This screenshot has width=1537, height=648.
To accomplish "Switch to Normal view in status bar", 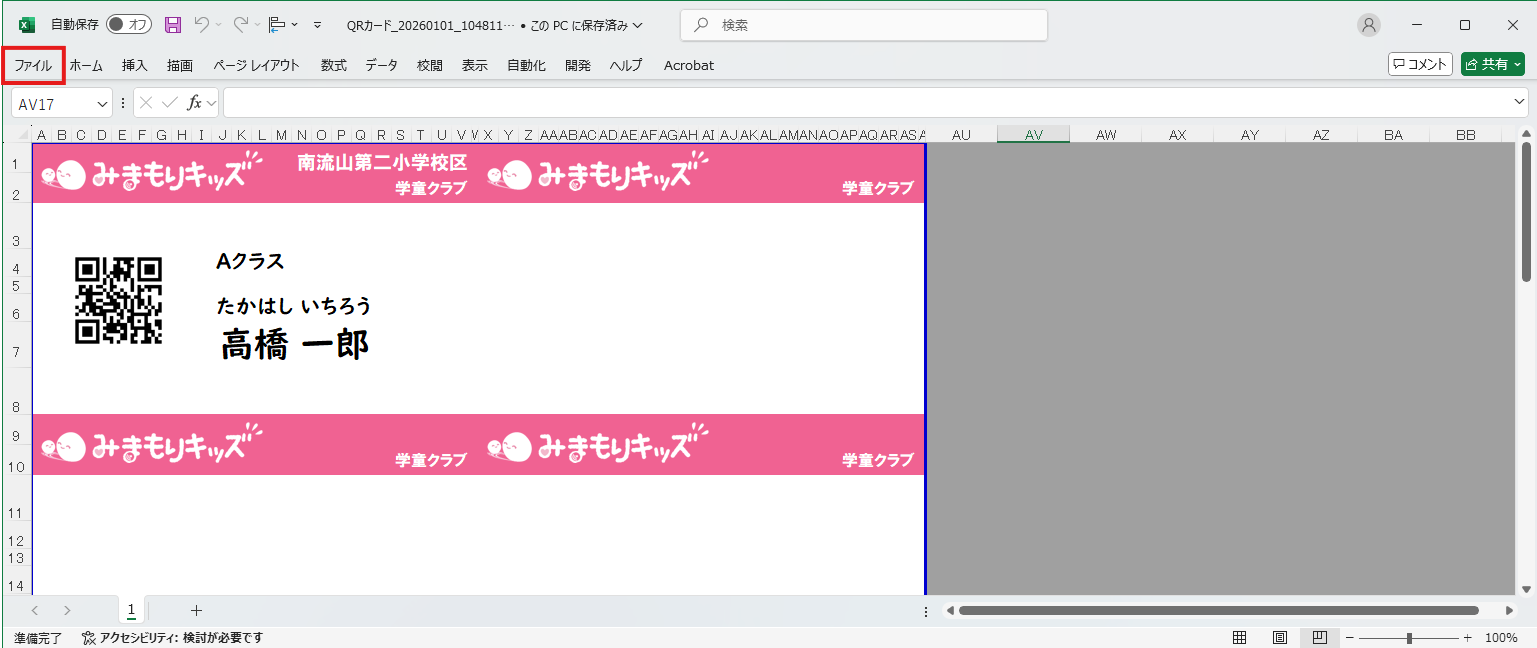I will [1239, 638].
